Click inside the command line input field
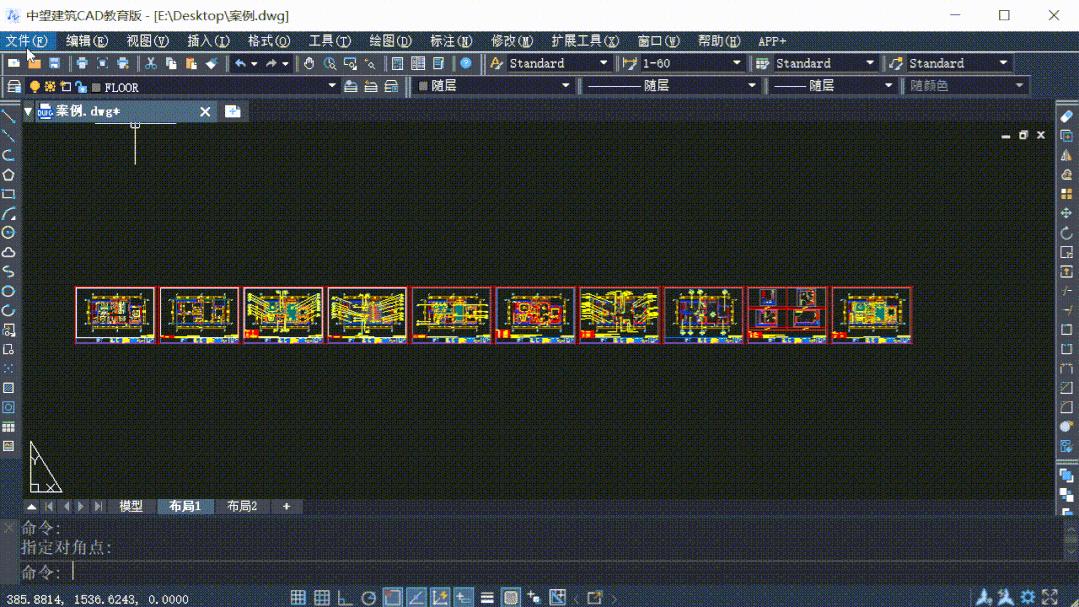The height and width of the screenshot is (607, 1079). (x=200, y=572)
